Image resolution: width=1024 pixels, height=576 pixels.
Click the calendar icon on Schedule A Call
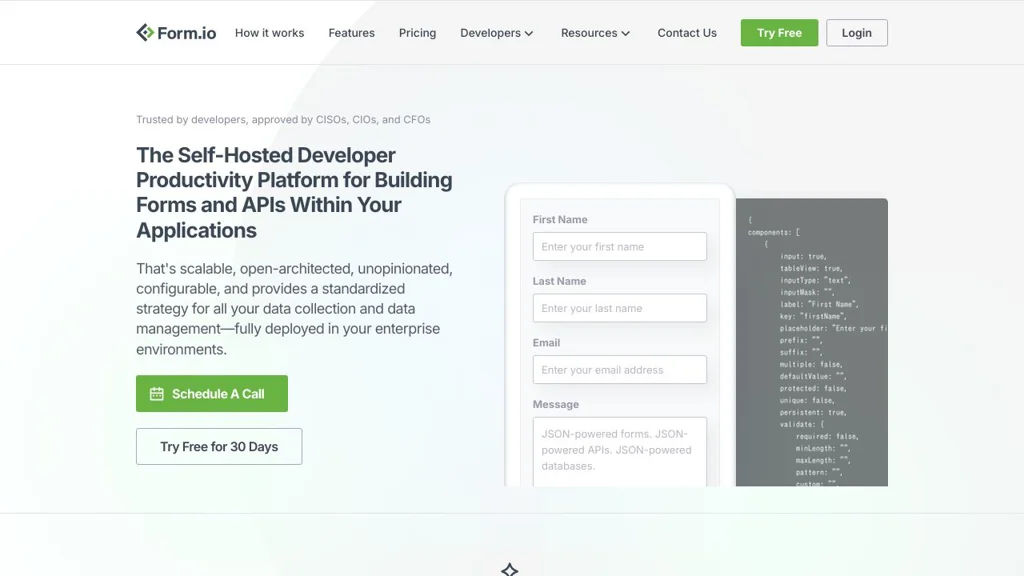coord(157,394)
